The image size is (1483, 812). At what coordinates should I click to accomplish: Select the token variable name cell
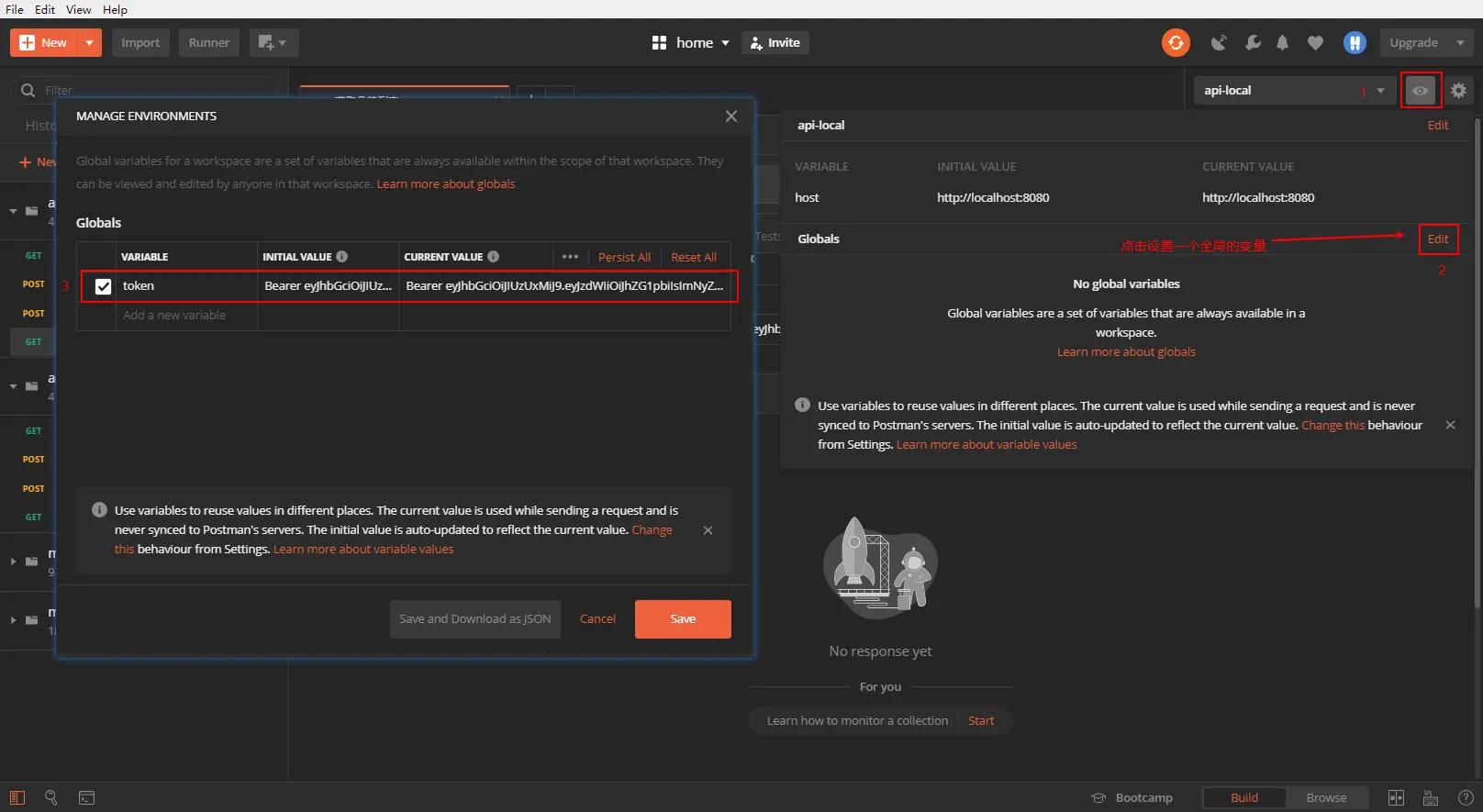point(186,286)
